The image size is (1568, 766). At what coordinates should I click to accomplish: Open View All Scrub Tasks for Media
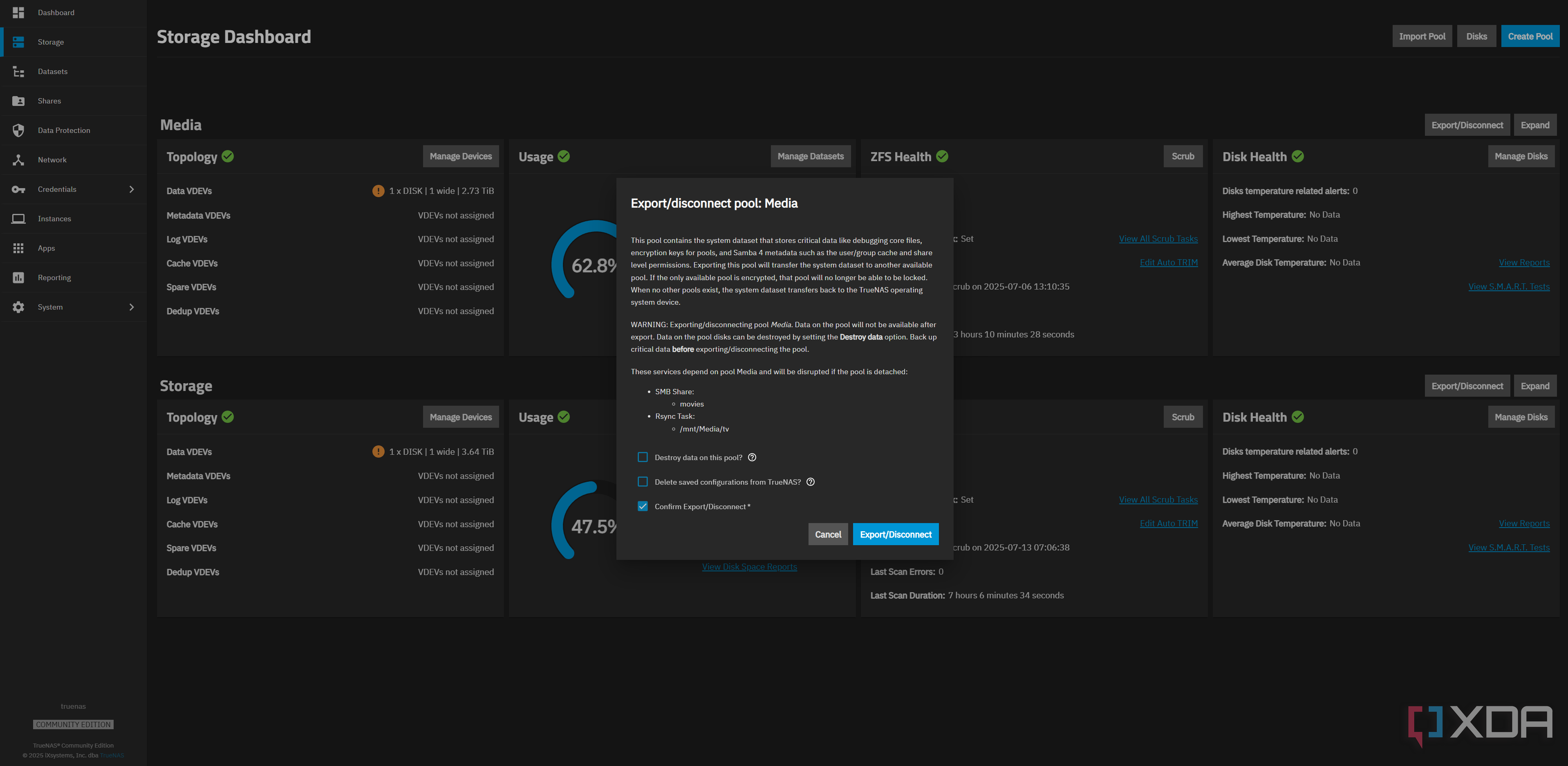(1158, 239)
